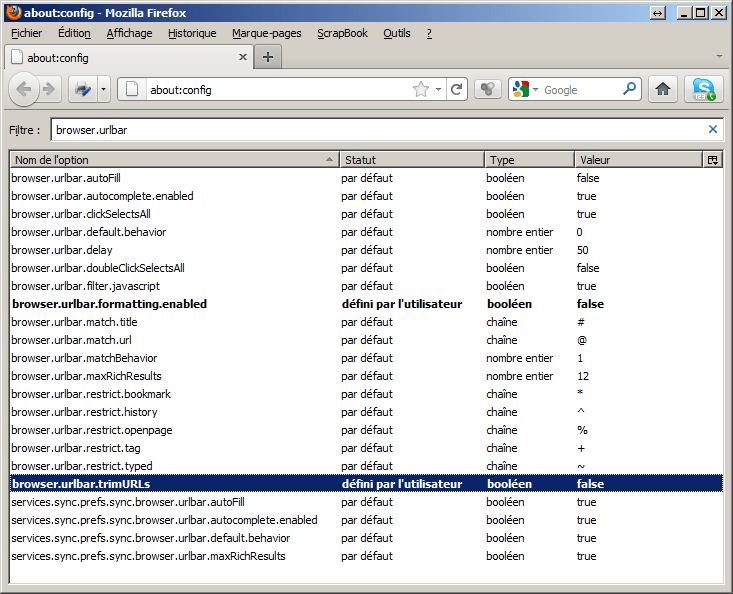Select browser.urlbar.autocomplete.enabled preference

point(366,196)
